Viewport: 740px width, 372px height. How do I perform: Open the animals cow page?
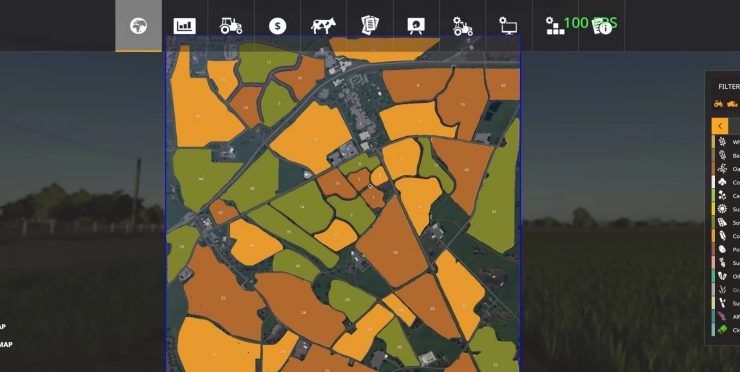coord(323,25)
